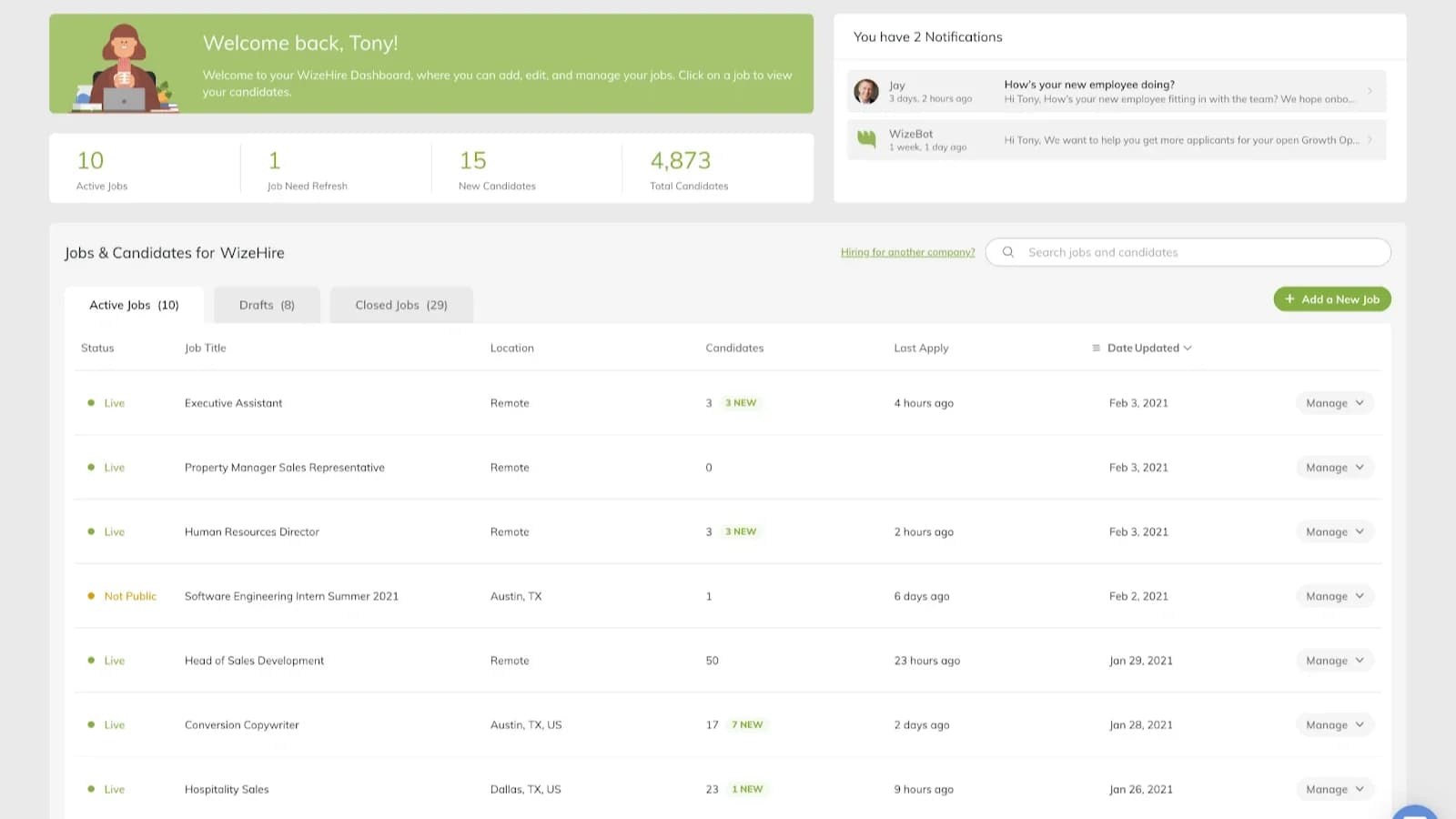Open Manage dropdown for Hospitality Sales

[x=1334, y=790]
